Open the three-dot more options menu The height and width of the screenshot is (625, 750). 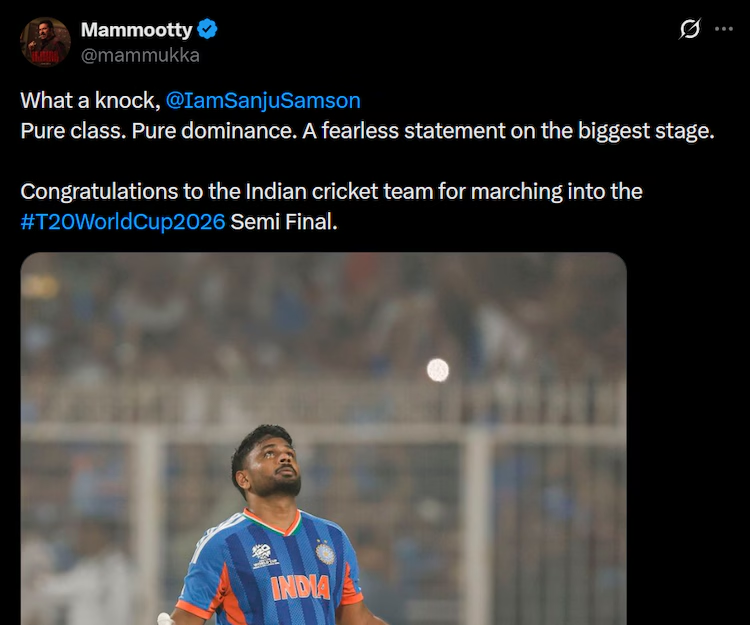(724, 29)
